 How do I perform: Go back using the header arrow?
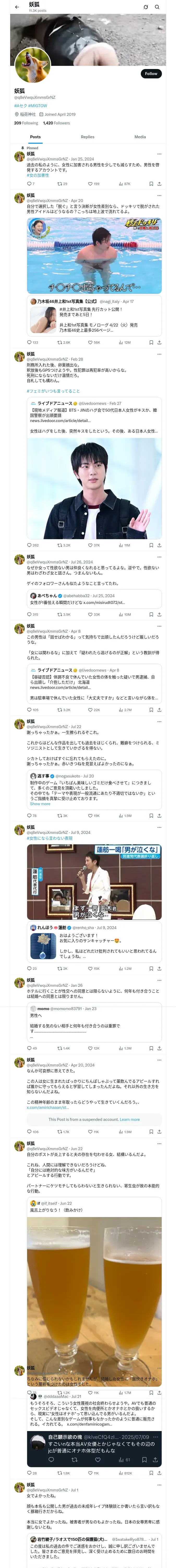tap(17, 7)
